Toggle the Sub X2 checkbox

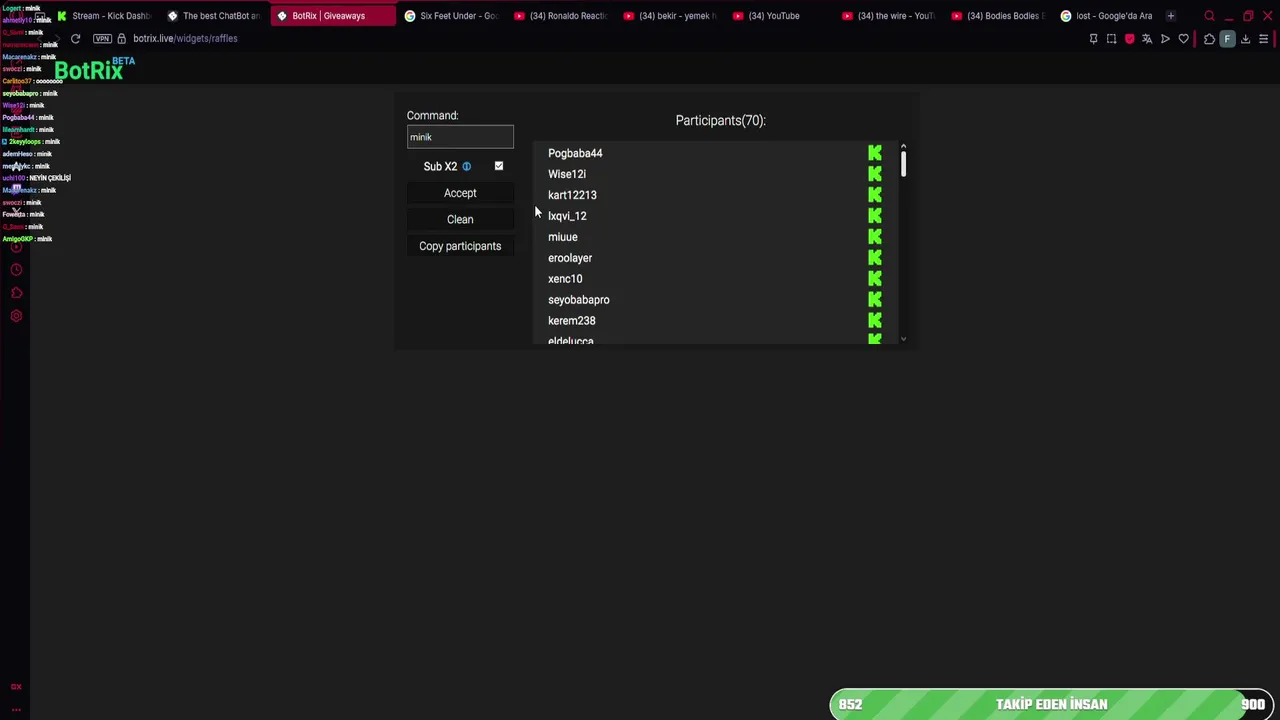coord(499,166)
